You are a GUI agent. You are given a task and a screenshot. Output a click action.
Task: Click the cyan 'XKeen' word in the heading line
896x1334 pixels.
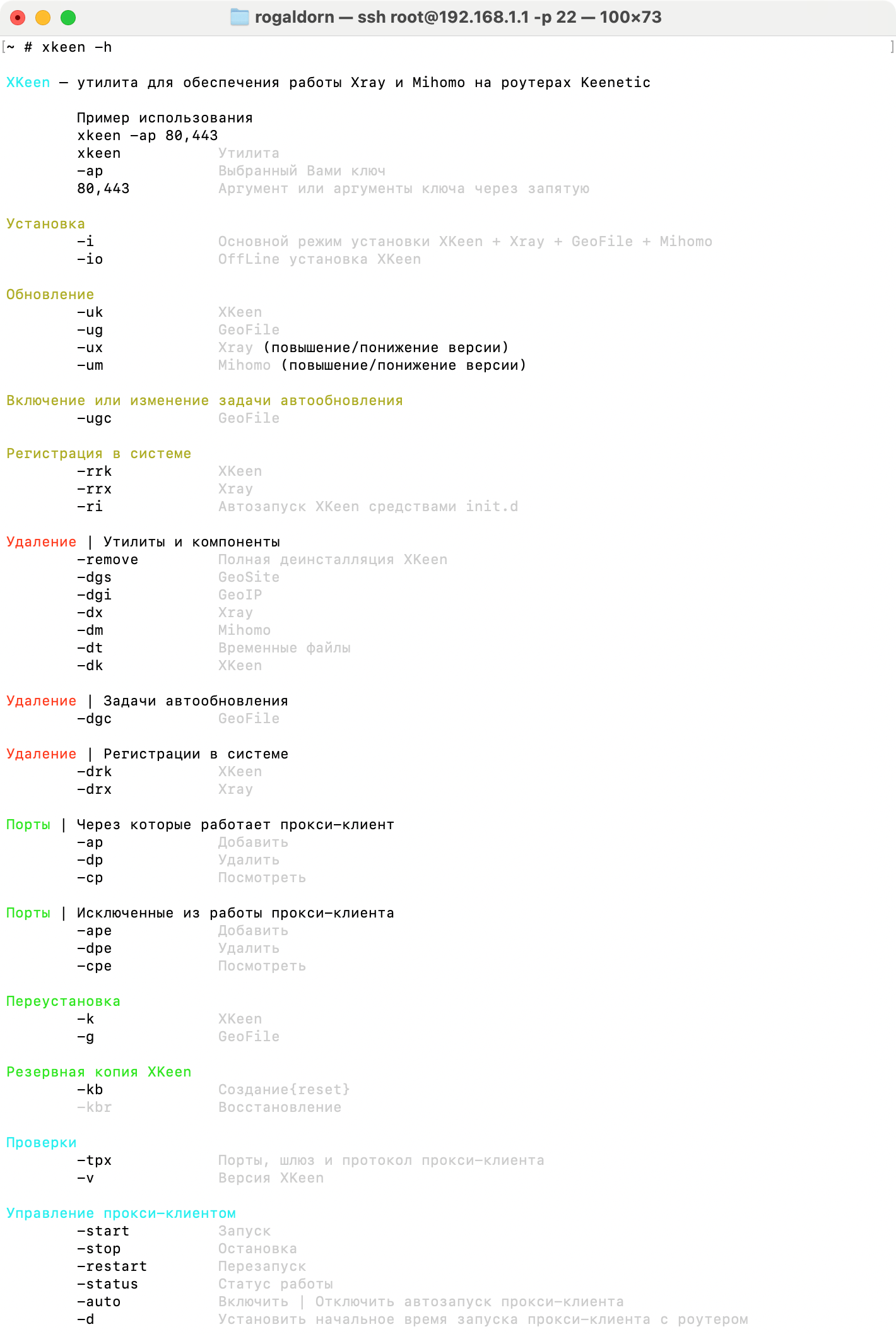point(28,83)
